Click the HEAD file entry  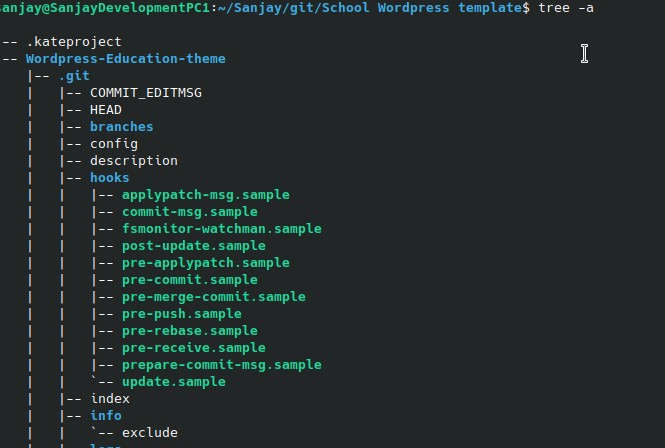pyautogui.click(x=106, y=110)
